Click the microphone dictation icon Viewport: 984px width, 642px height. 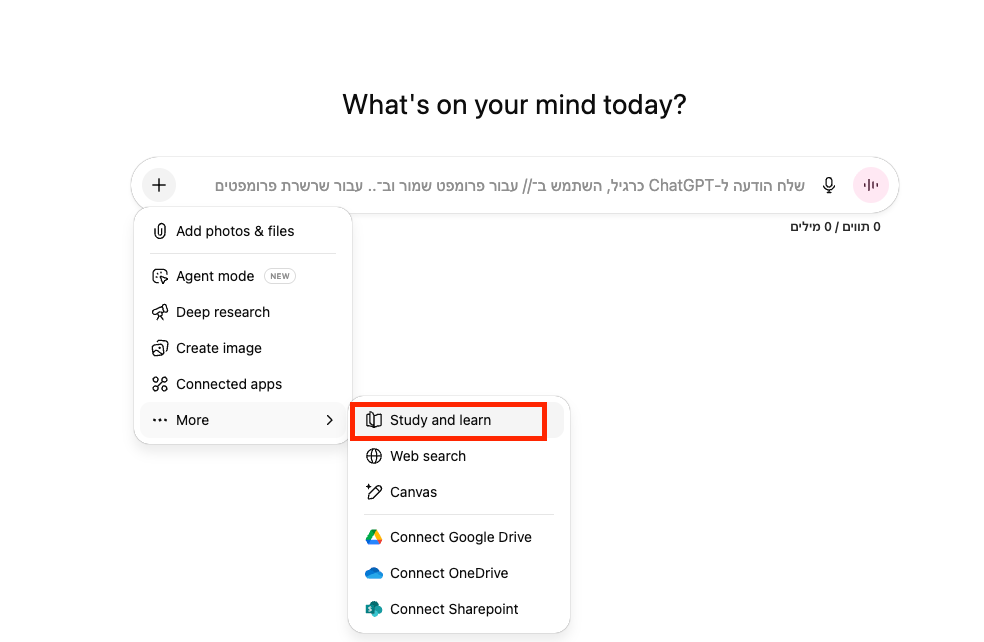point(828,185)
